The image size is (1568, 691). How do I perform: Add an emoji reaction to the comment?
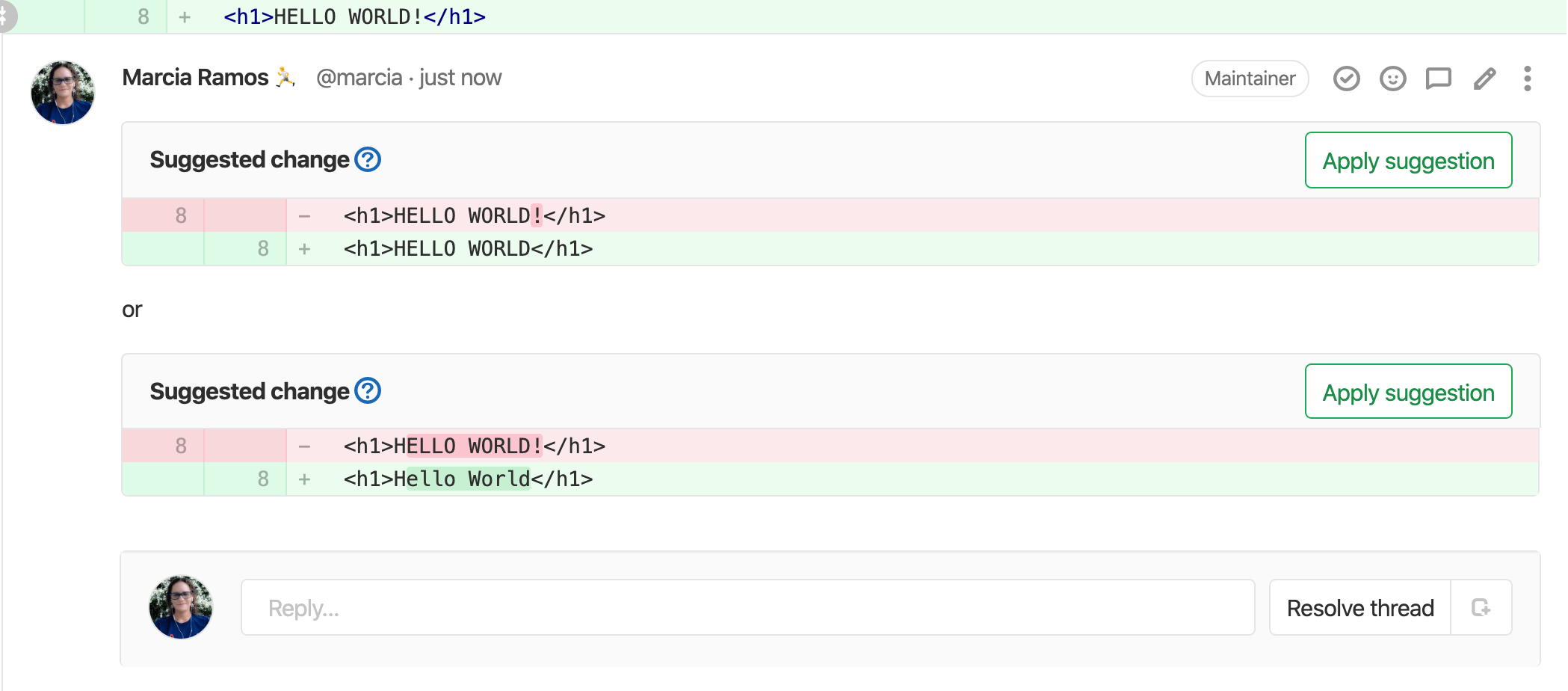coord(1392,79)
